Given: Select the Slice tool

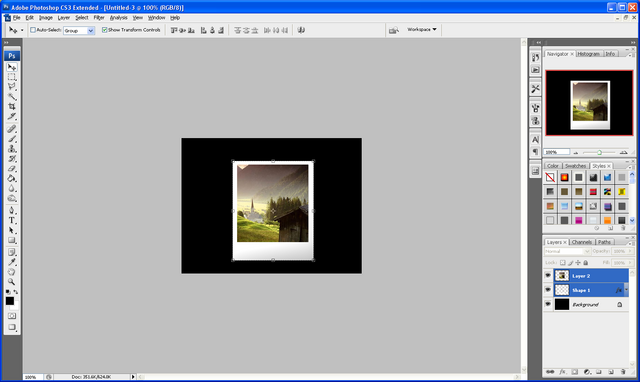Looking at the screenshot, I should [x=12, y=116].
